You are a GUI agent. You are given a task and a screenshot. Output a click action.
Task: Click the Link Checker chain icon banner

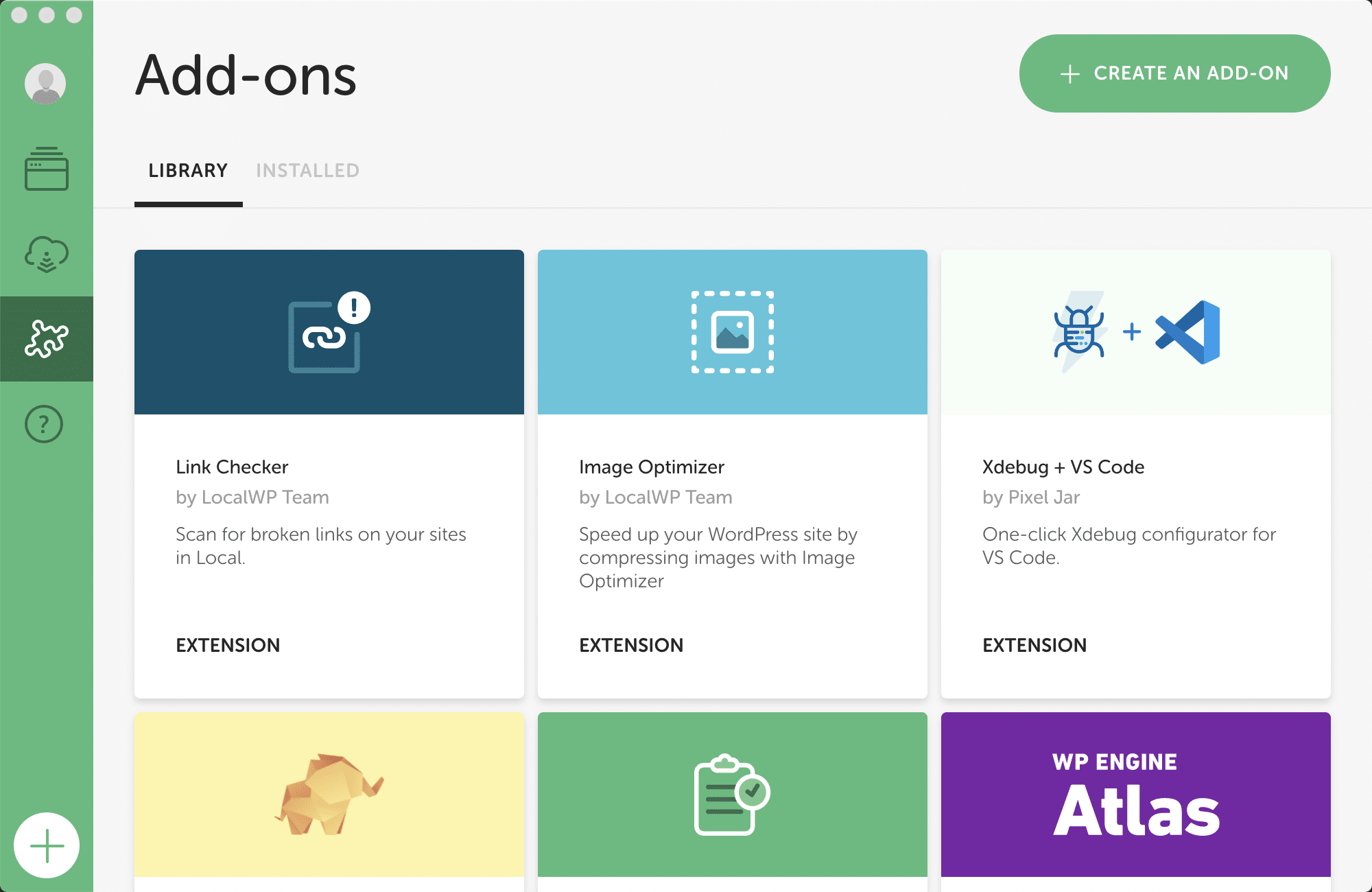tap(329, 332)
